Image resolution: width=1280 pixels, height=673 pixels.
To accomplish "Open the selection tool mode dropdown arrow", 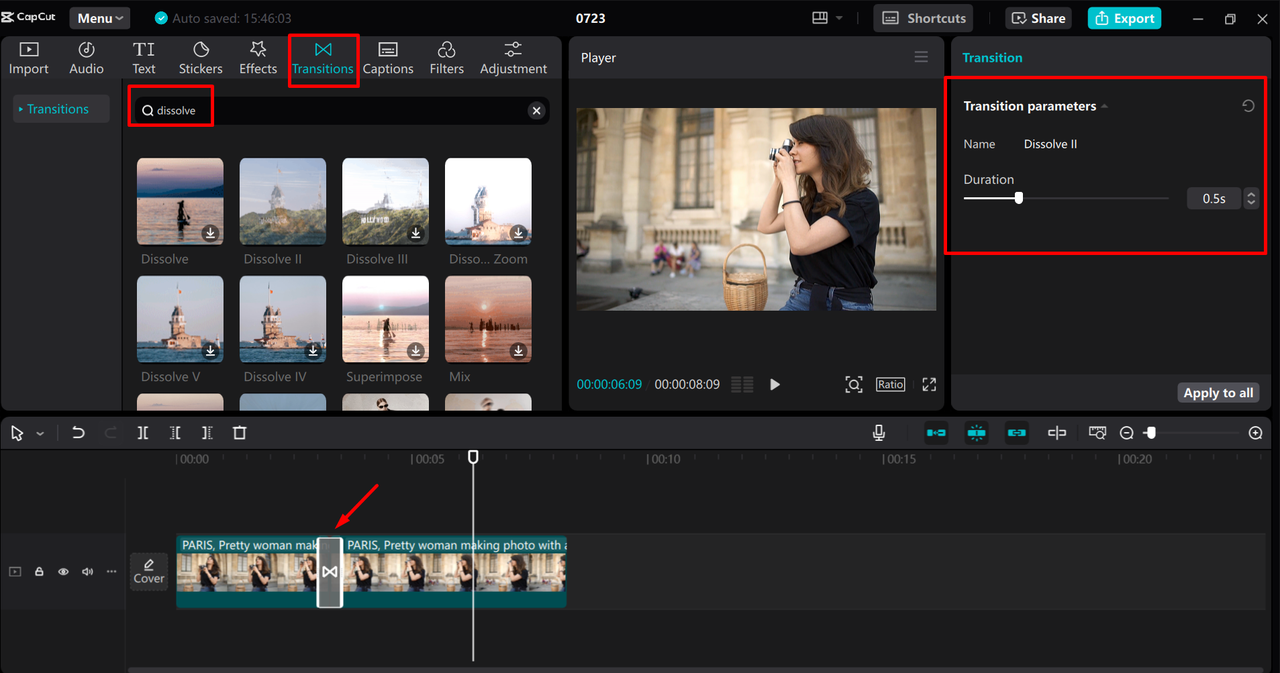I will tap(40, 434).
